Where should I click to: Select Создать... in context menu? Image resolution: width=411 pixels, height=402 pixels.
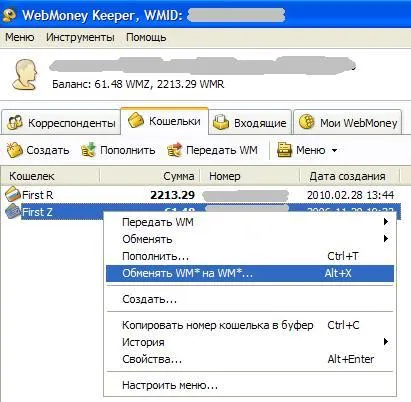250,299
